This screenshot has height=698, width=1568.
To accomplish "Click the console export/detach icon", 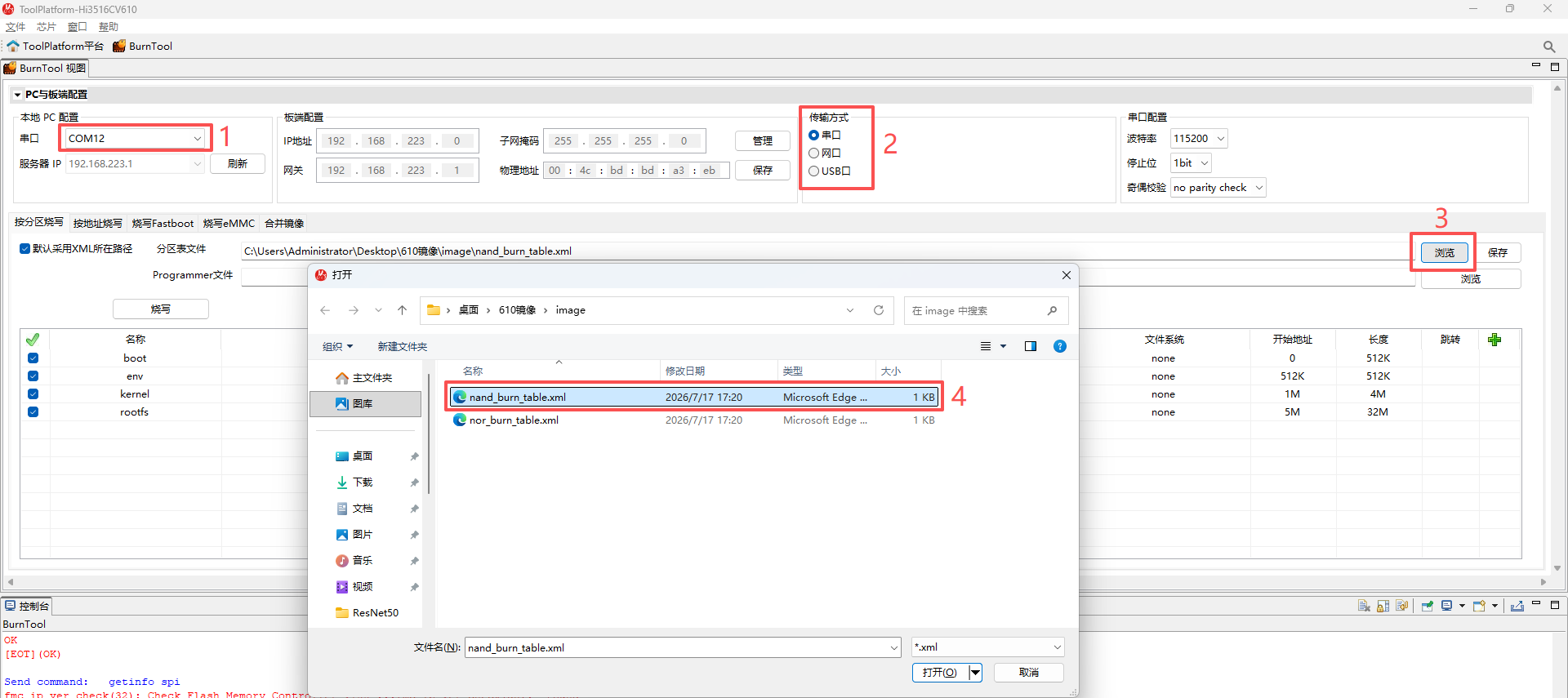I will point(1517,606).
